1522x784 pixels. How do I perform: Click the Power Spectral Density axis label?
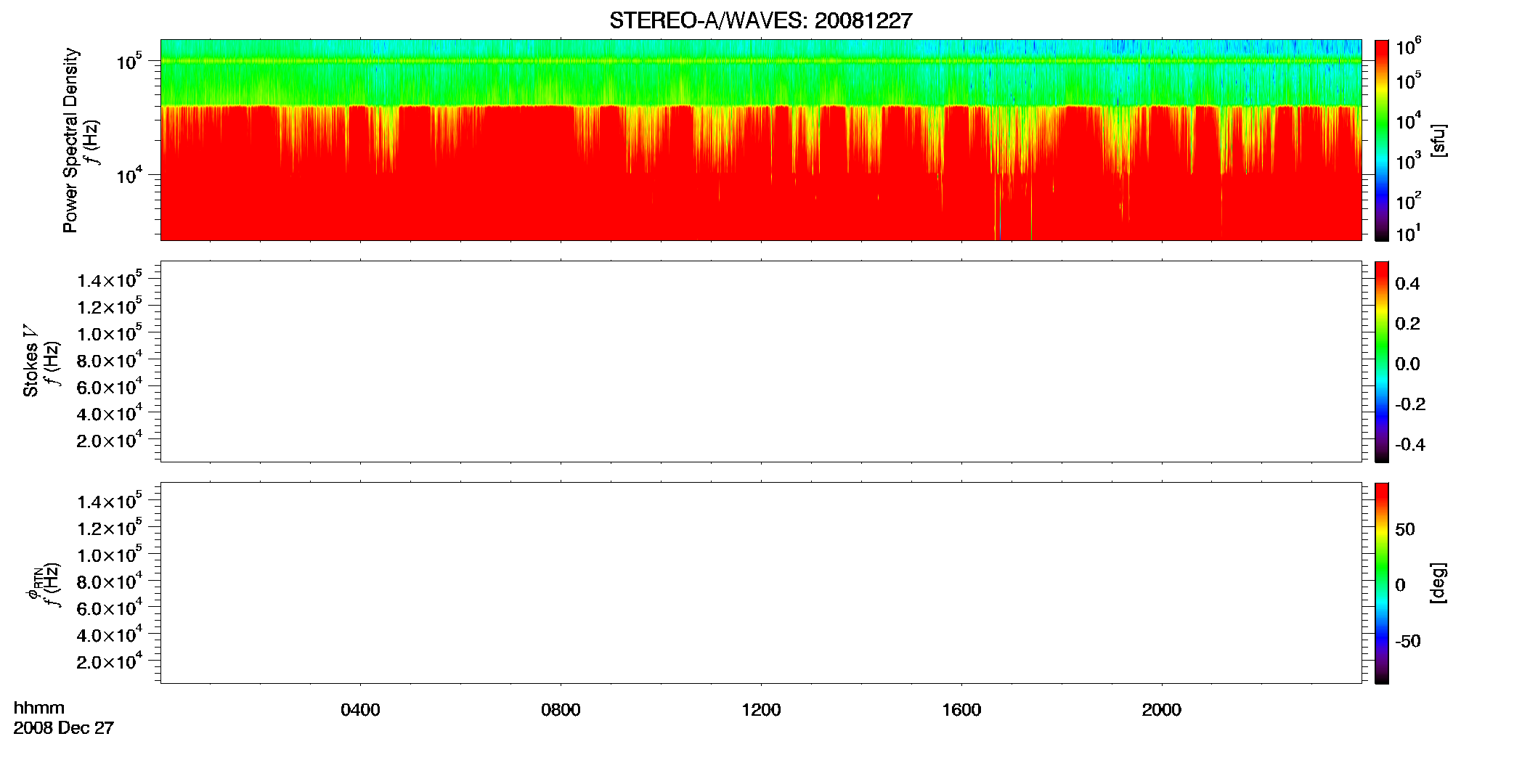tap(70, 140)
